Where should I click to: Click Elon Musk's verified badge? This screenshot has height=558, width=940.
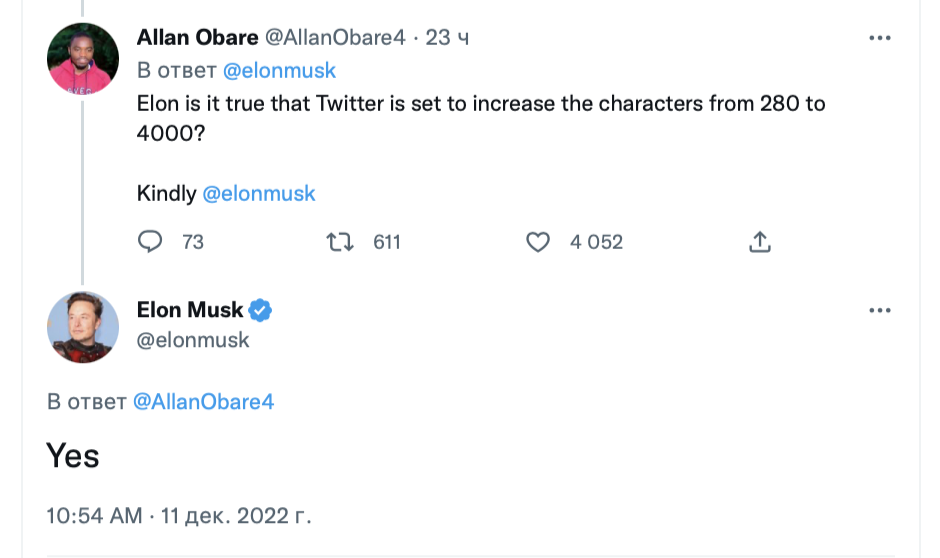261,311
